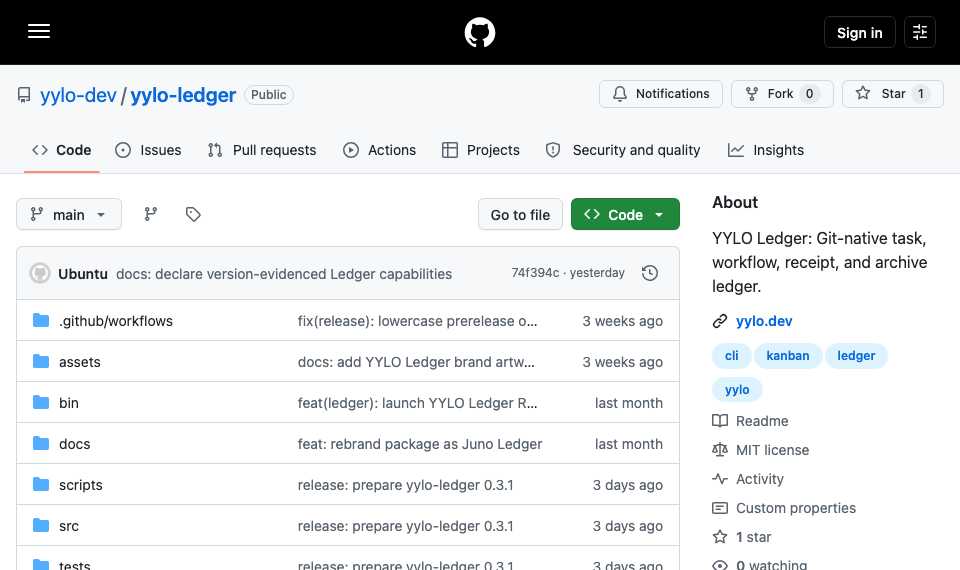Open the Custom properties link

coord(795,508)
